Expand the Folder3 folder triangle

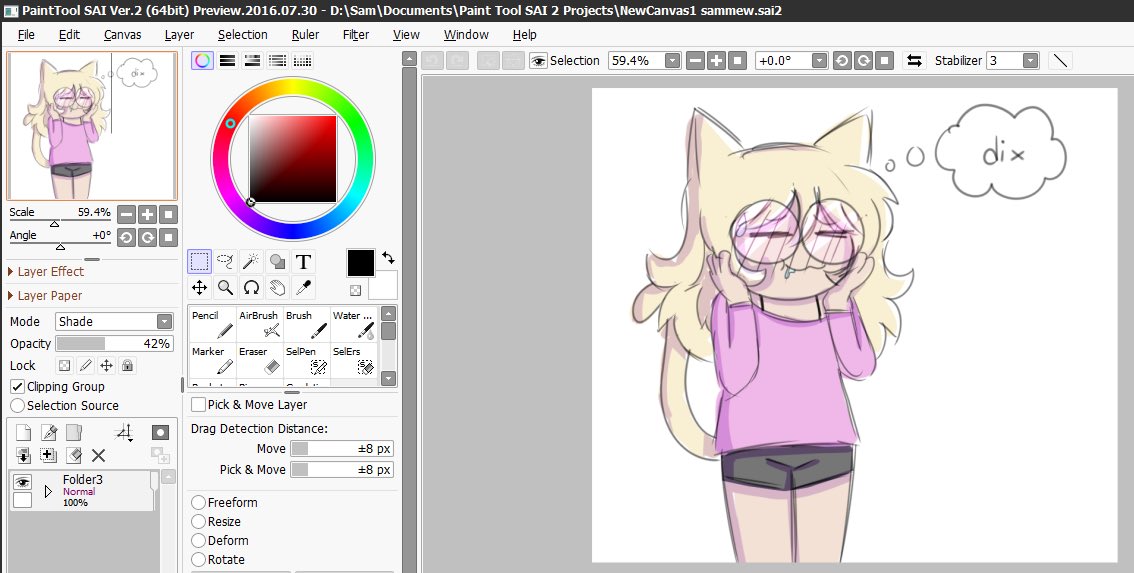coord(48,491)
